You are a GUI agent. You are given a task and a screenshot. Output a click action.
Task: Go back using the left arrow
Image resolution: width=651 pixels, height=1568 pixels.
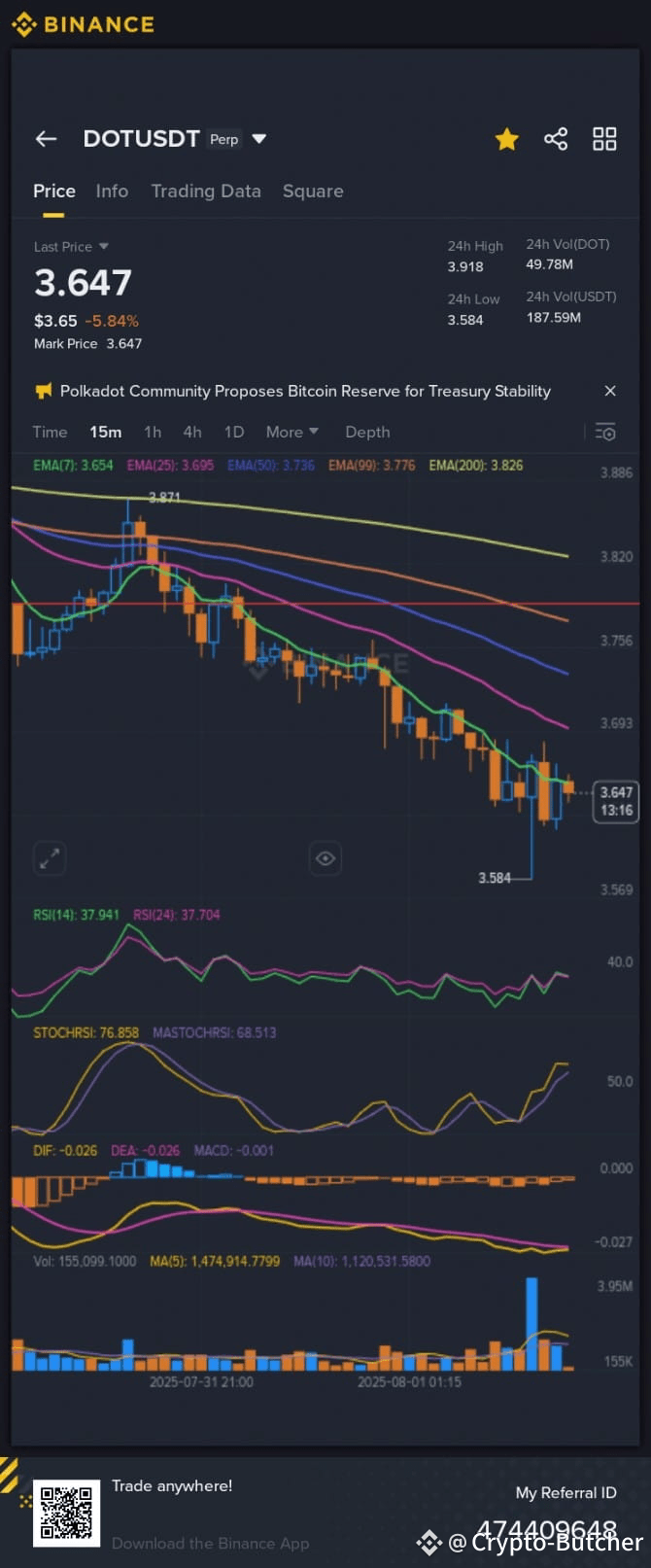click(46, 139)
